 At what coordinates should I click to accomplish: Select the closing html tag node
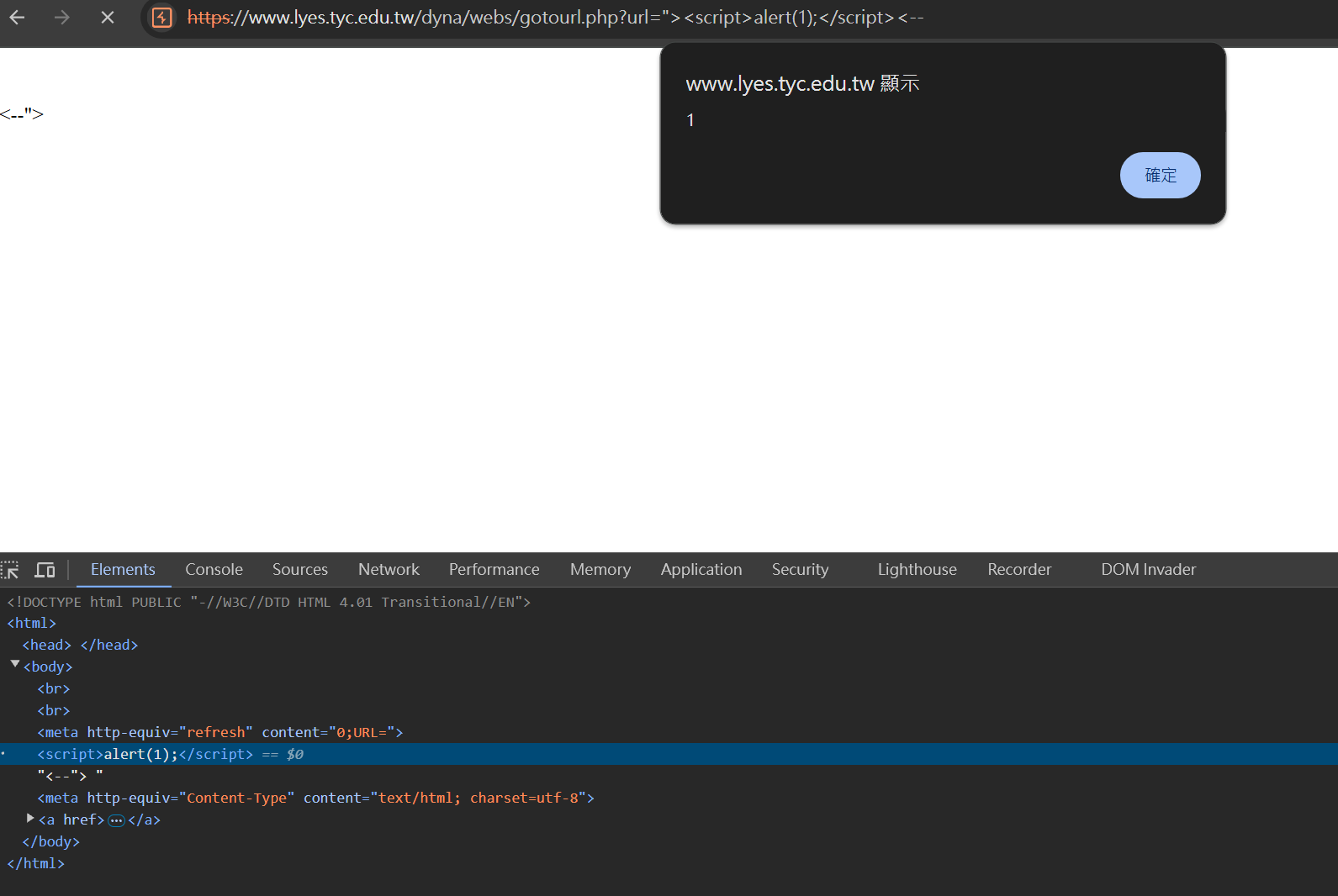point(35,863)
